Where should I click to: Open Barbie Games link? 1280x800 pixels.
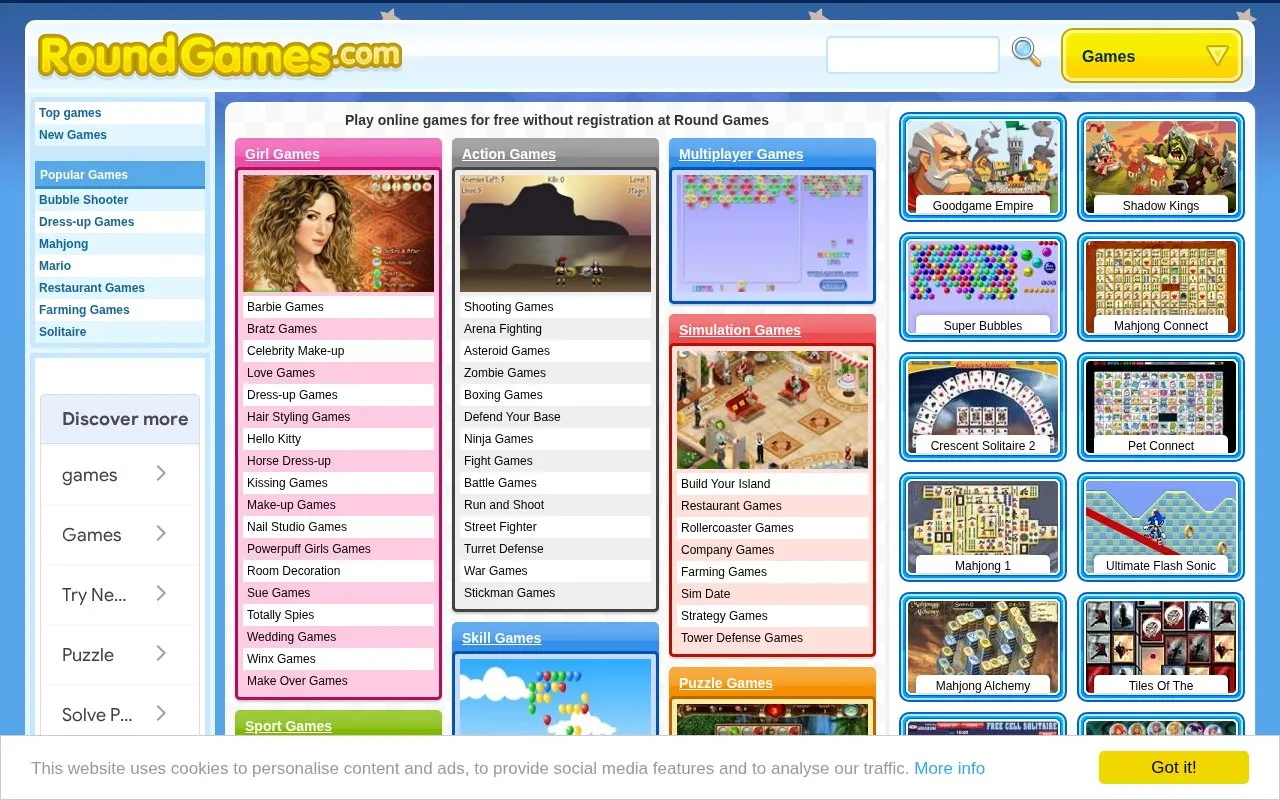(x=285, y=307)
